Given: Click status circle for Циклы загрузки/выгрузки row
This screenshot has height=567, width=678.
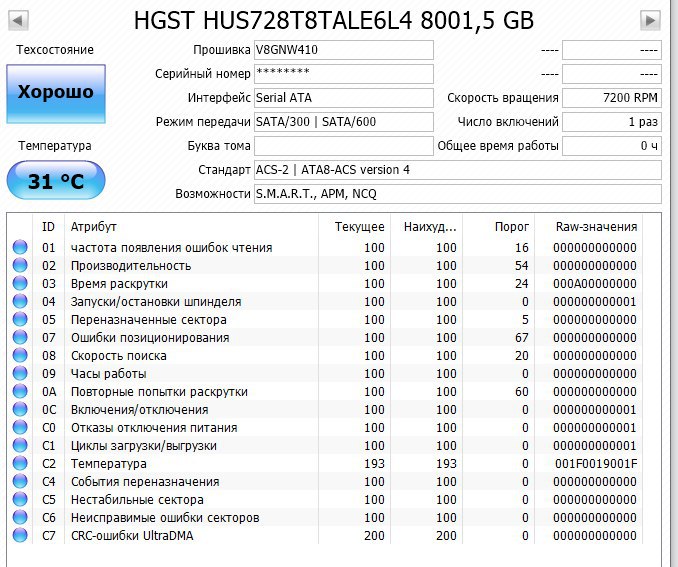Looking at the screenshot, I should click(20, 445).
